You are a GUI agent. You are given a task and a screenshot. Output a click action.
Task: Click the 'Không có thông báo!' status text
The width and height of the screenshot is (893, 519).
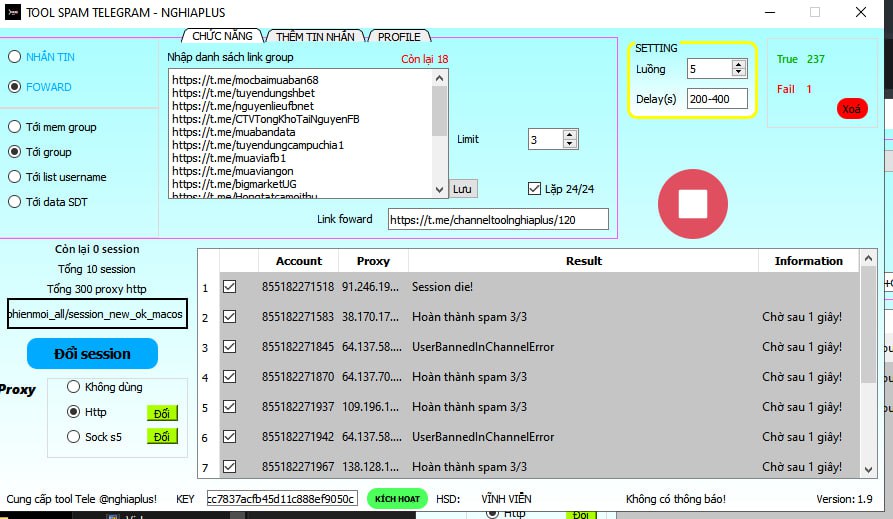(x=675, y=499)
